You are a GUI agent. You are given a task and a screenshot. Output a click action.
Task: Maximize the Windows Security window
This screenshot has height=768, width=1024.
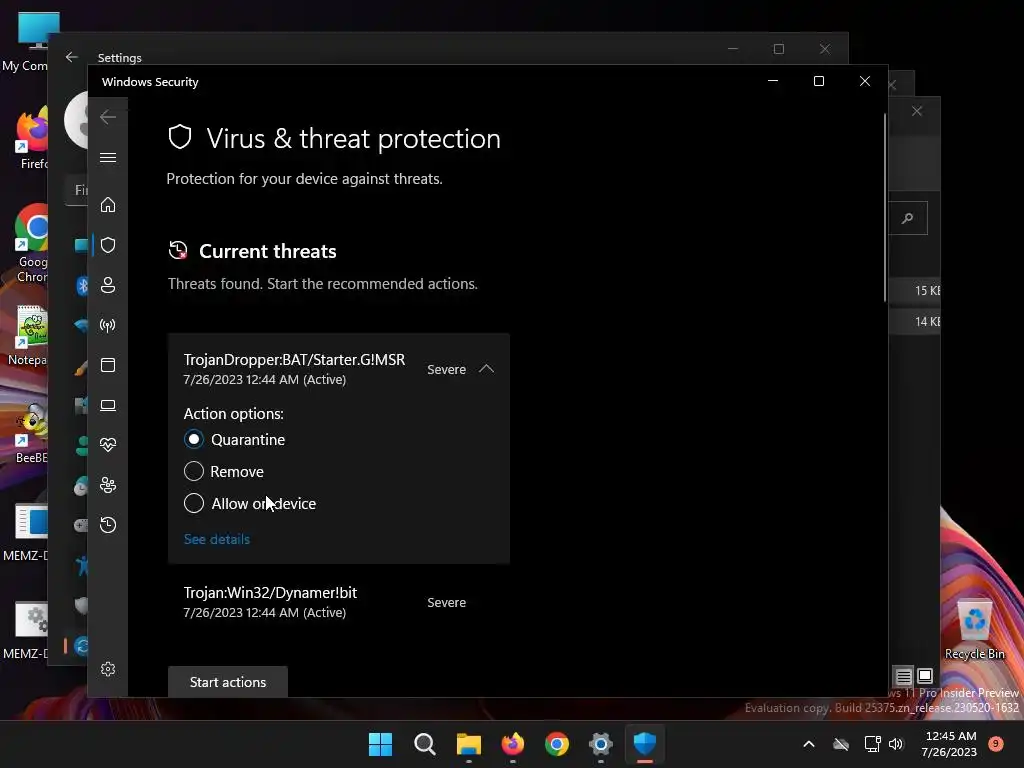pos(818,81)
